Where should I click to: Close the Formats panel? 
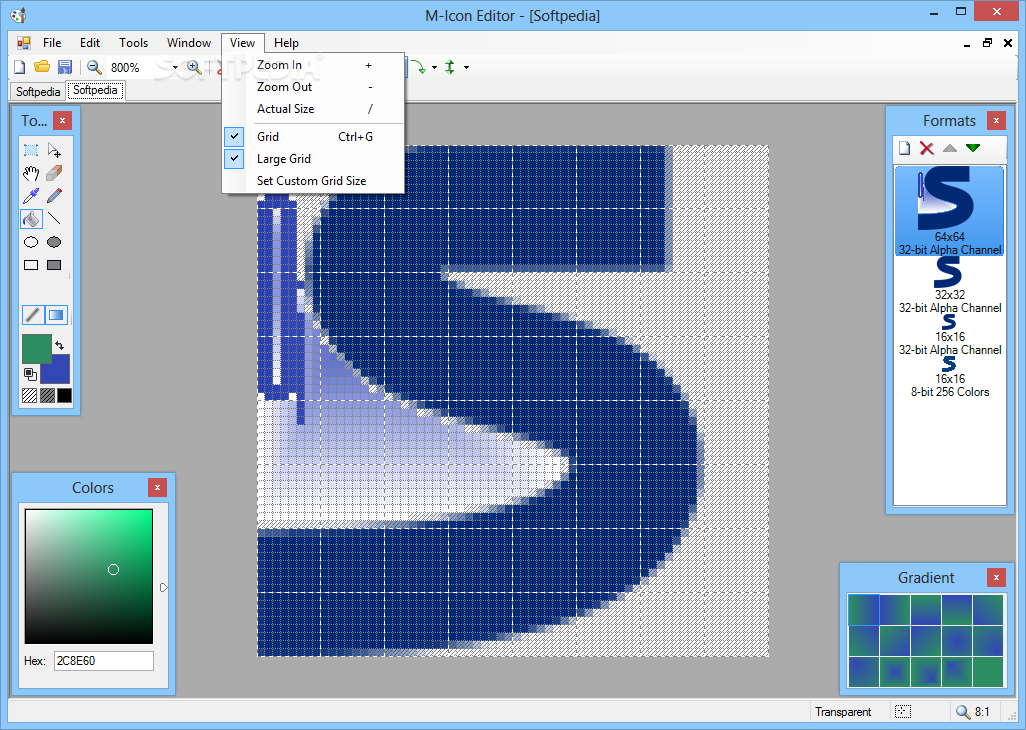[x=996, y=120]
